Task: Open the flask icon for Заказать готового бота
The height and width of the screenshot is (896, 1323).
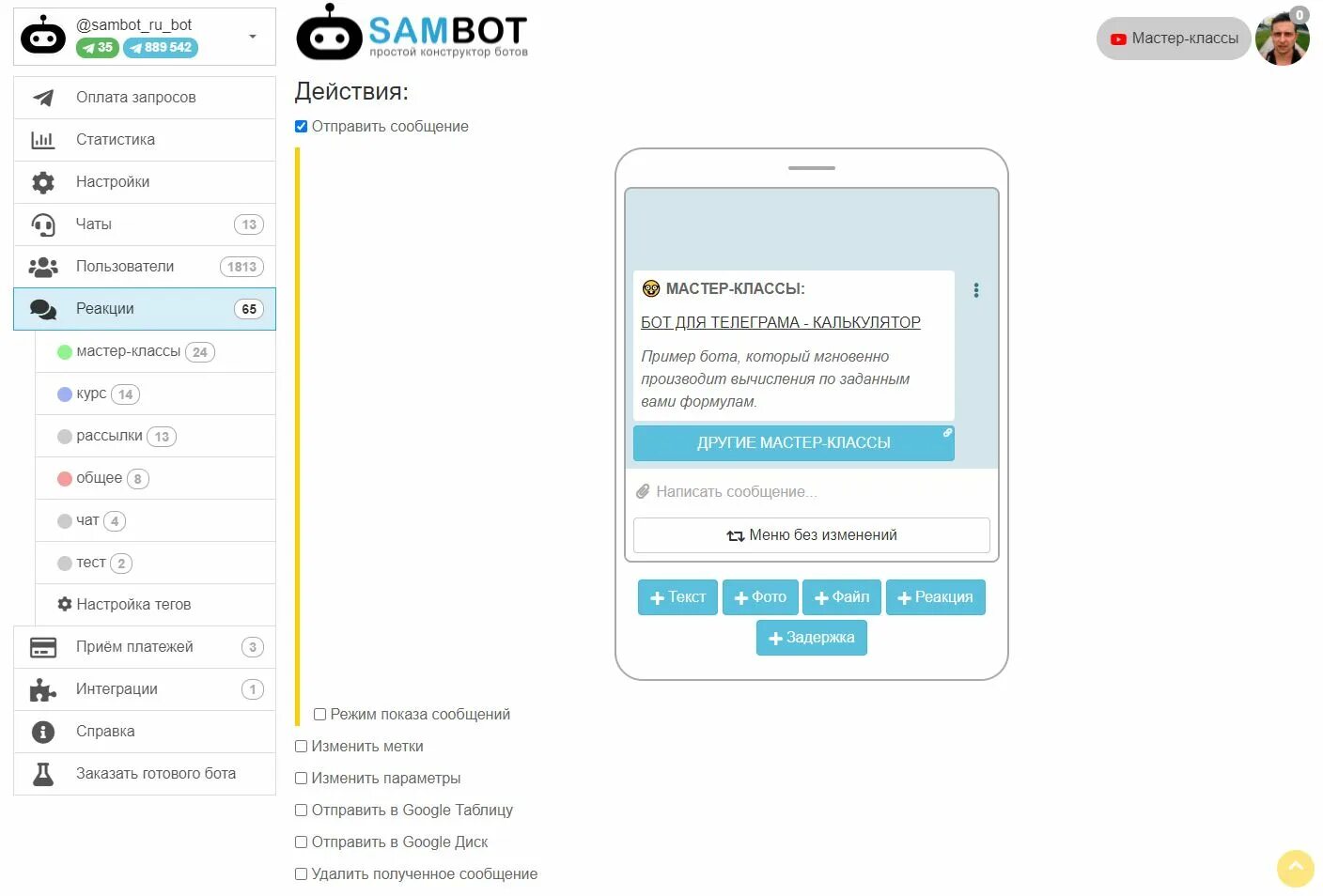Action: click(x=43, y=774)
